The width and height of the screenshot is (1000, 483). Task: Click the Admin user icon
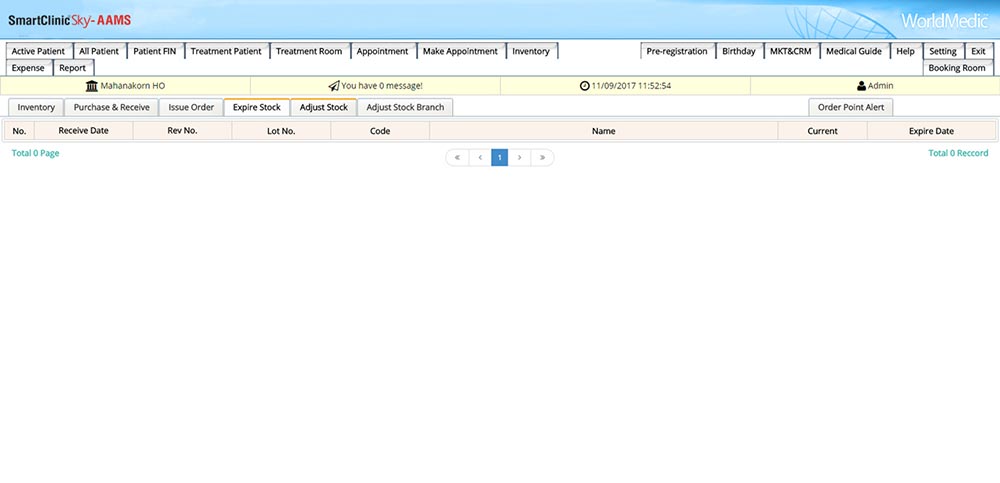861,86
